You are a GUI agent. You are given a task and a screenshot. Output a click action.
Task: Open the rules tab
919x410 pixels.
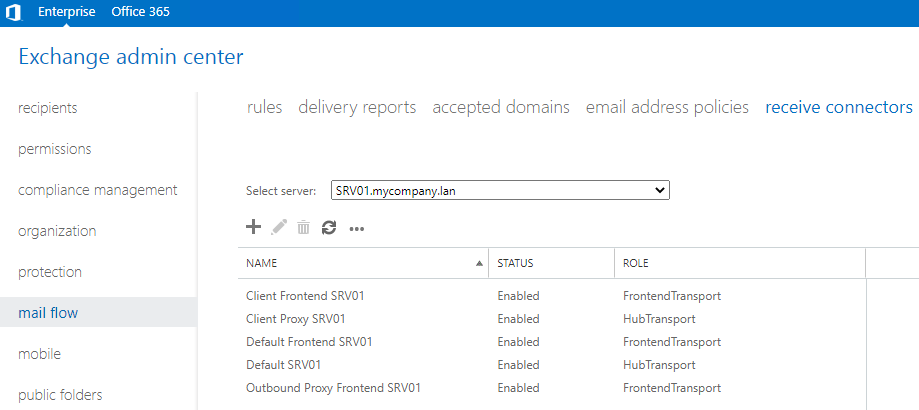pyautogui.click(x=264, y=107)
